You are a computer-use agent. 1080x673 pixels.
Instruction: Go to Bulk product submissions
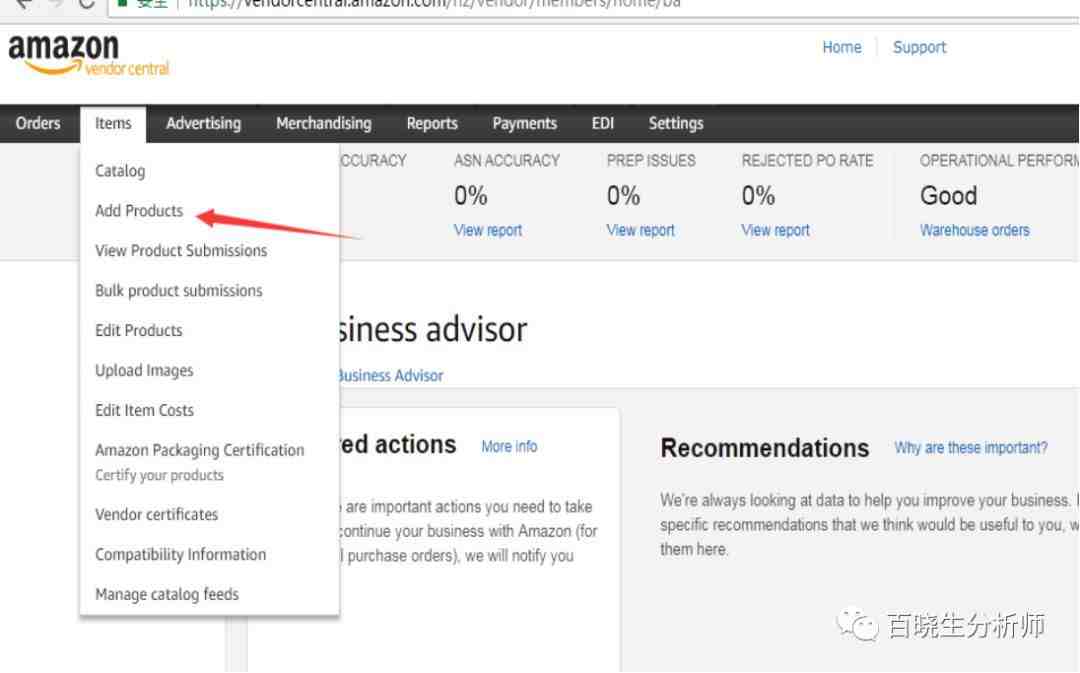[x=178, y=291]
